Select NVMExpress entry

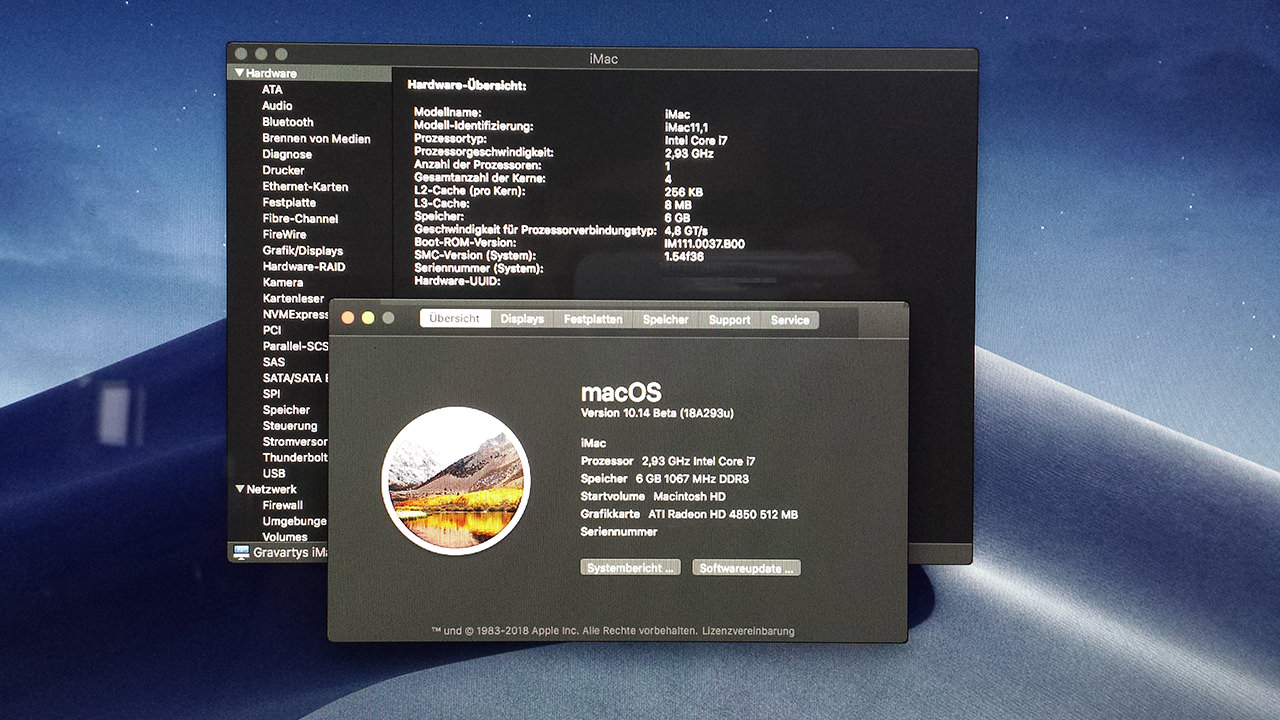295,314
